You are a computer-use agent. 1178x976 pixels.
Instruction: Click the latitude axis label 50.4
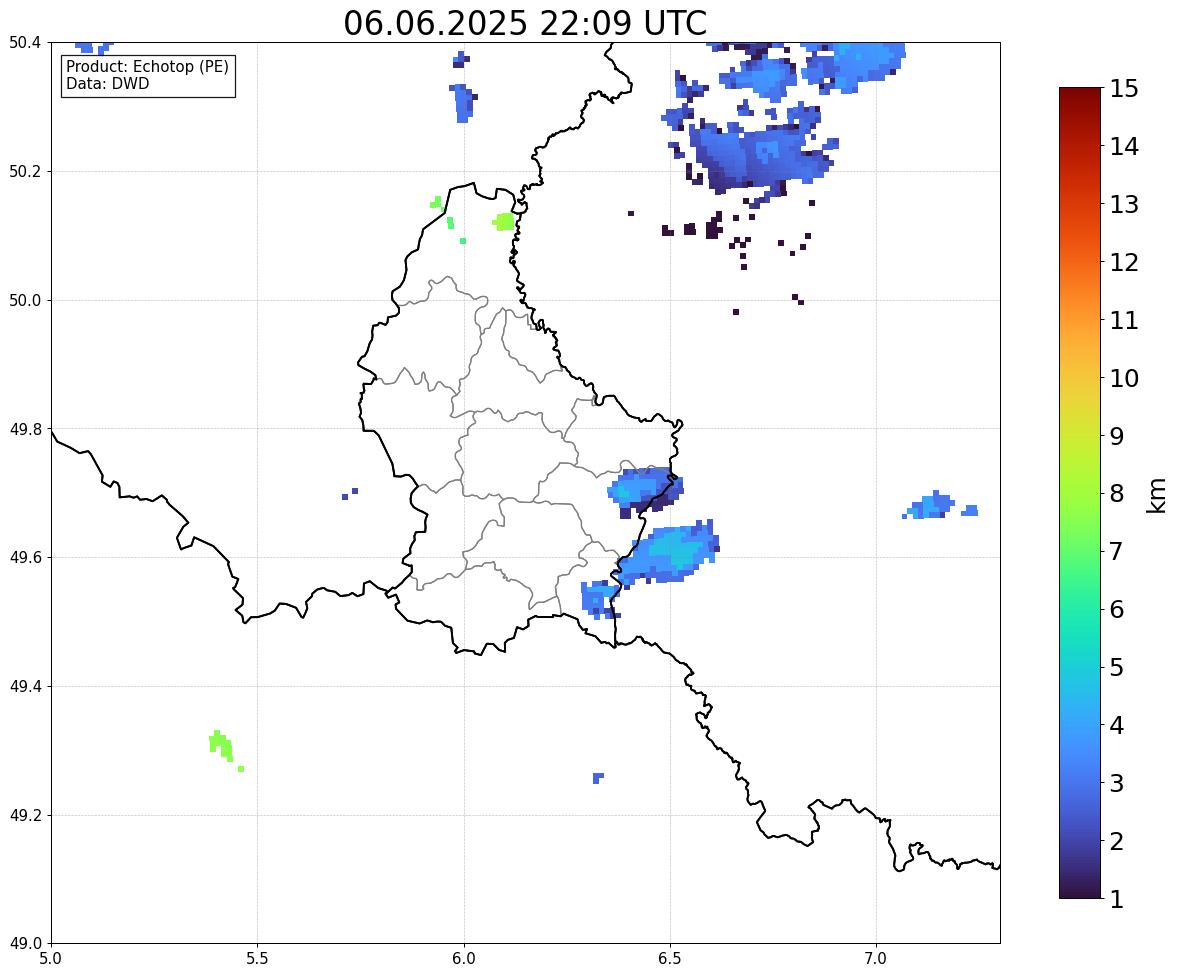(x=25, y=43)
